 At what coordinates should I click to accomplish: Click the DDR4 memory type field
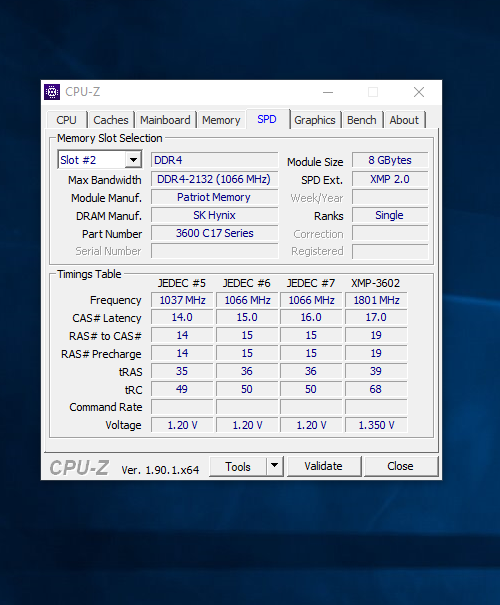click(x=215, y=160)
